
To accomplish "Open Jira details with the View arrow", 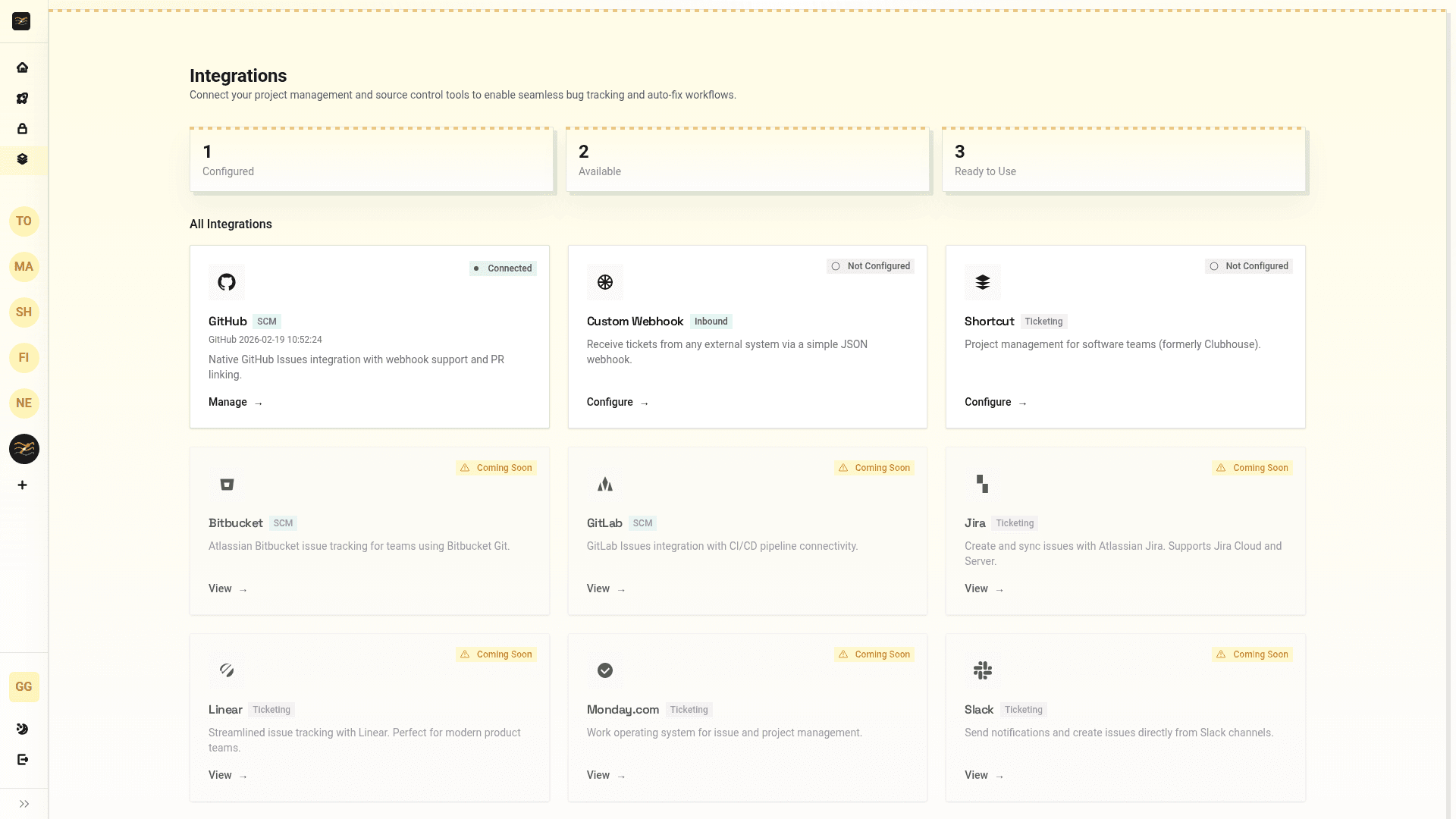I will pos(984,588).
